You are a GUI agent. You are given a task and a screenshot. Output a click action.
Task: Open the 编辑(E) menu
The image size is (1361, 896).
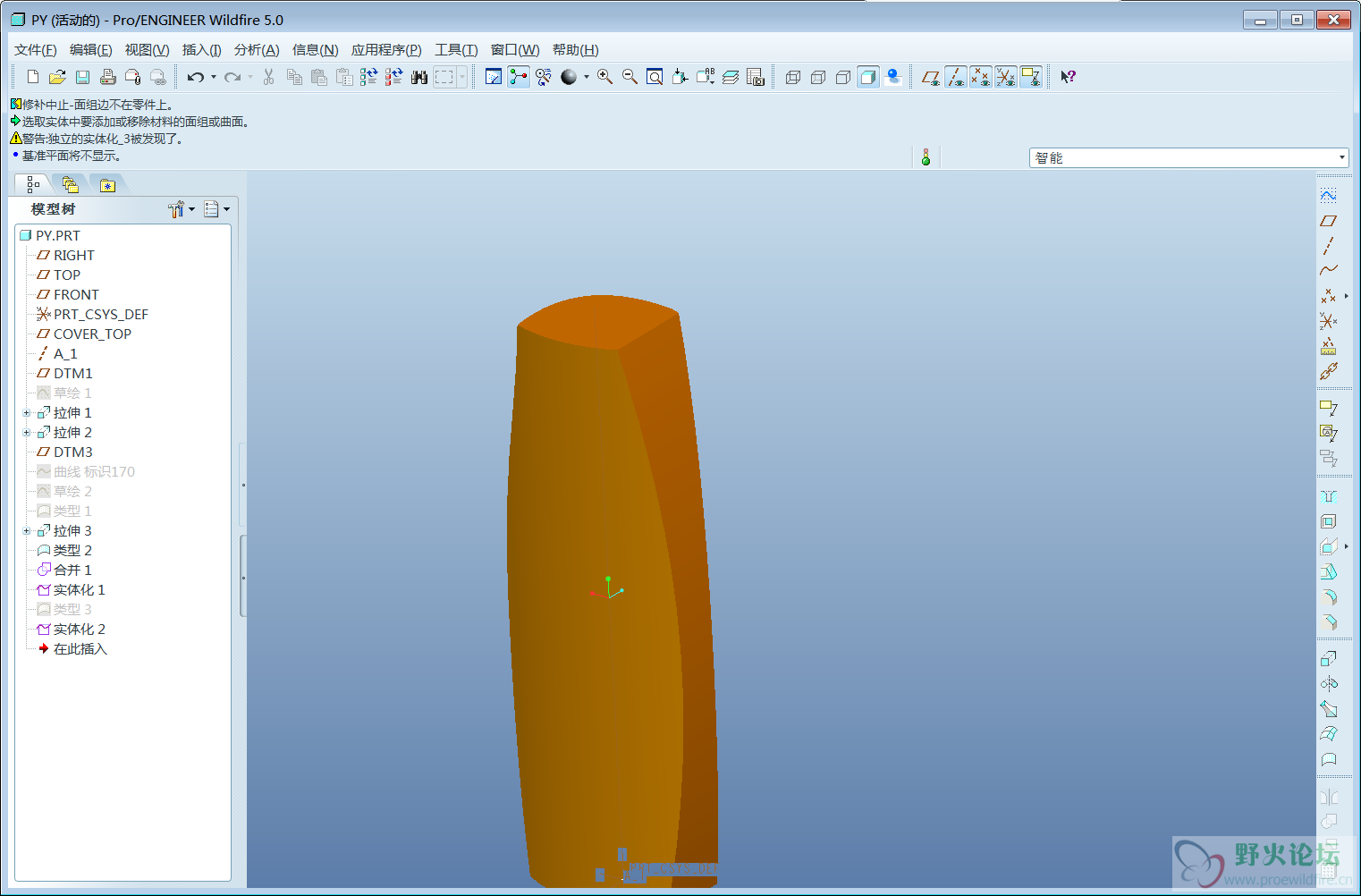[x=91, y=50]
